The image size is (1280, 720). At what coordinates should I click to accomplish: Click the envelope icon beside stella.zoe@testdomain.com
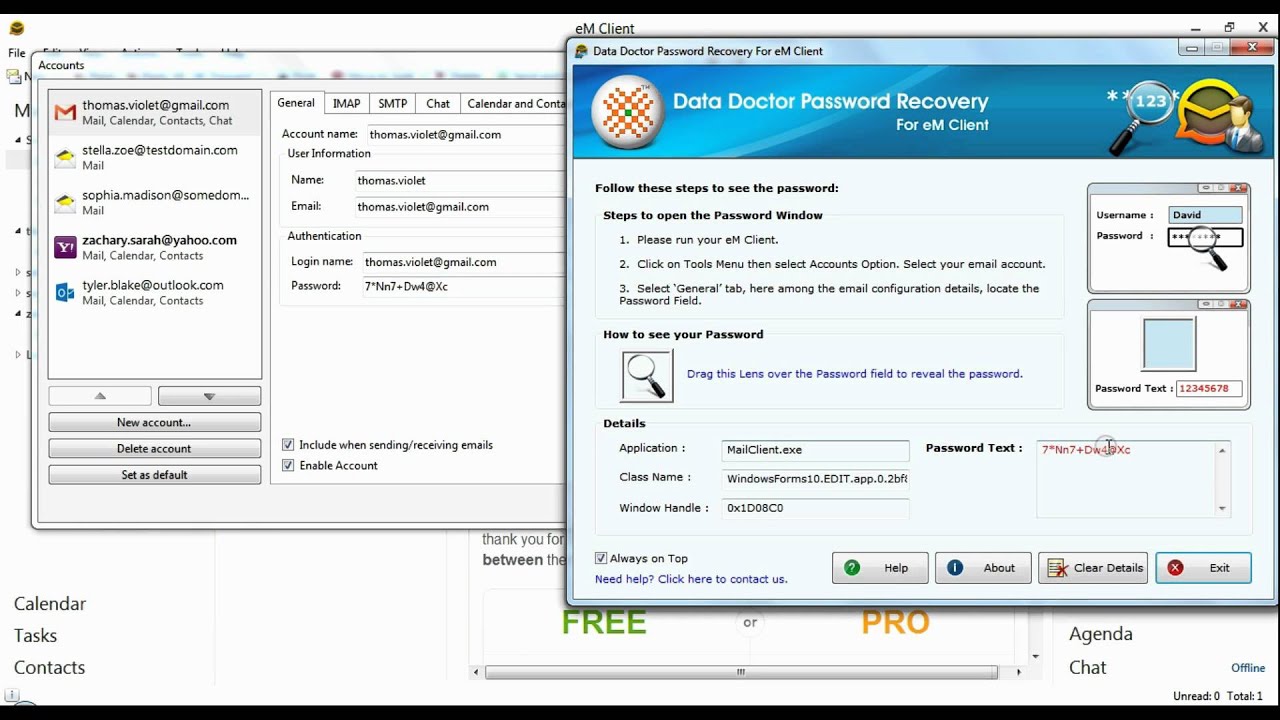coord(65,158)
